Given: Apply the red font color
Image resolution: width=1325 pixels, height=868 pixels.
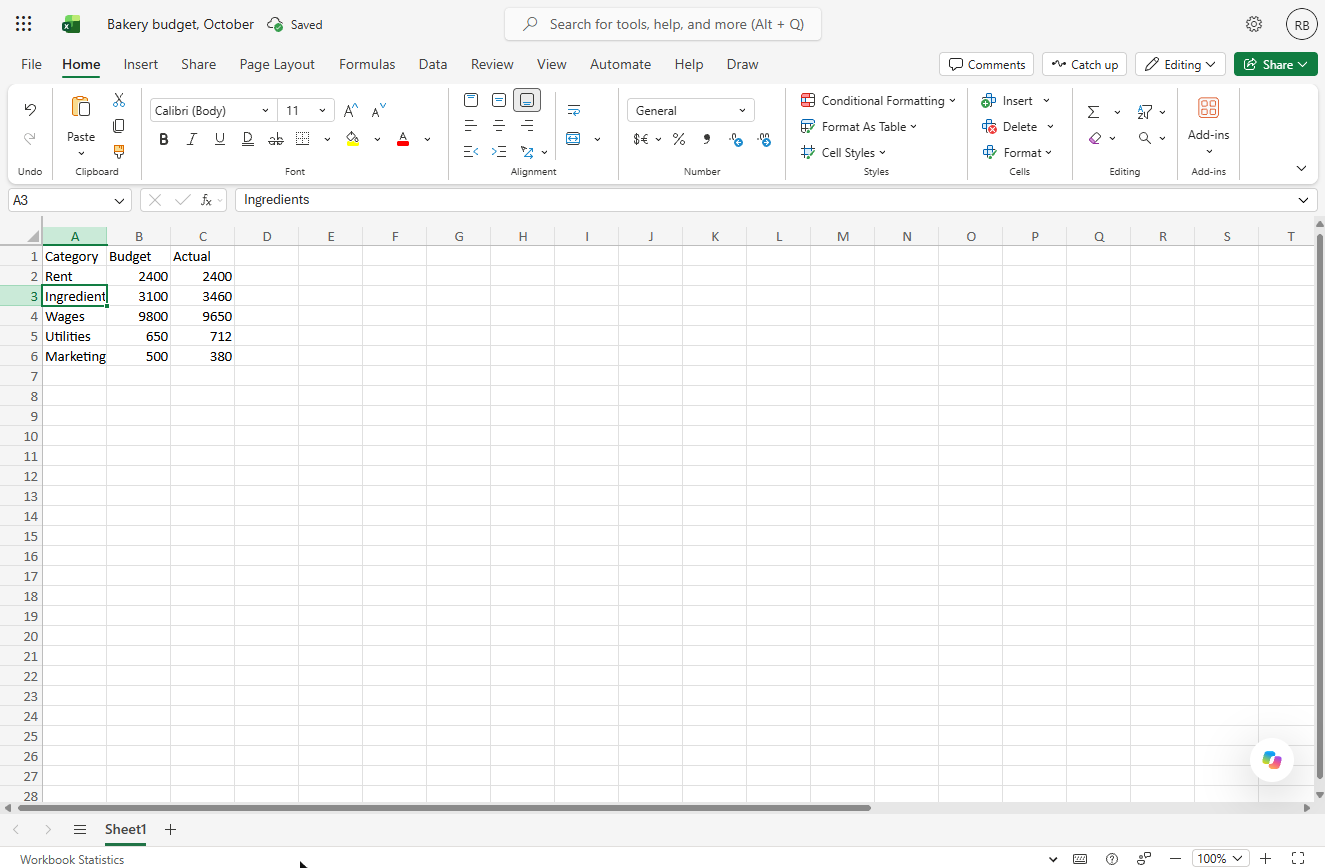Looking at the screenshot, I should pos(403,139).
